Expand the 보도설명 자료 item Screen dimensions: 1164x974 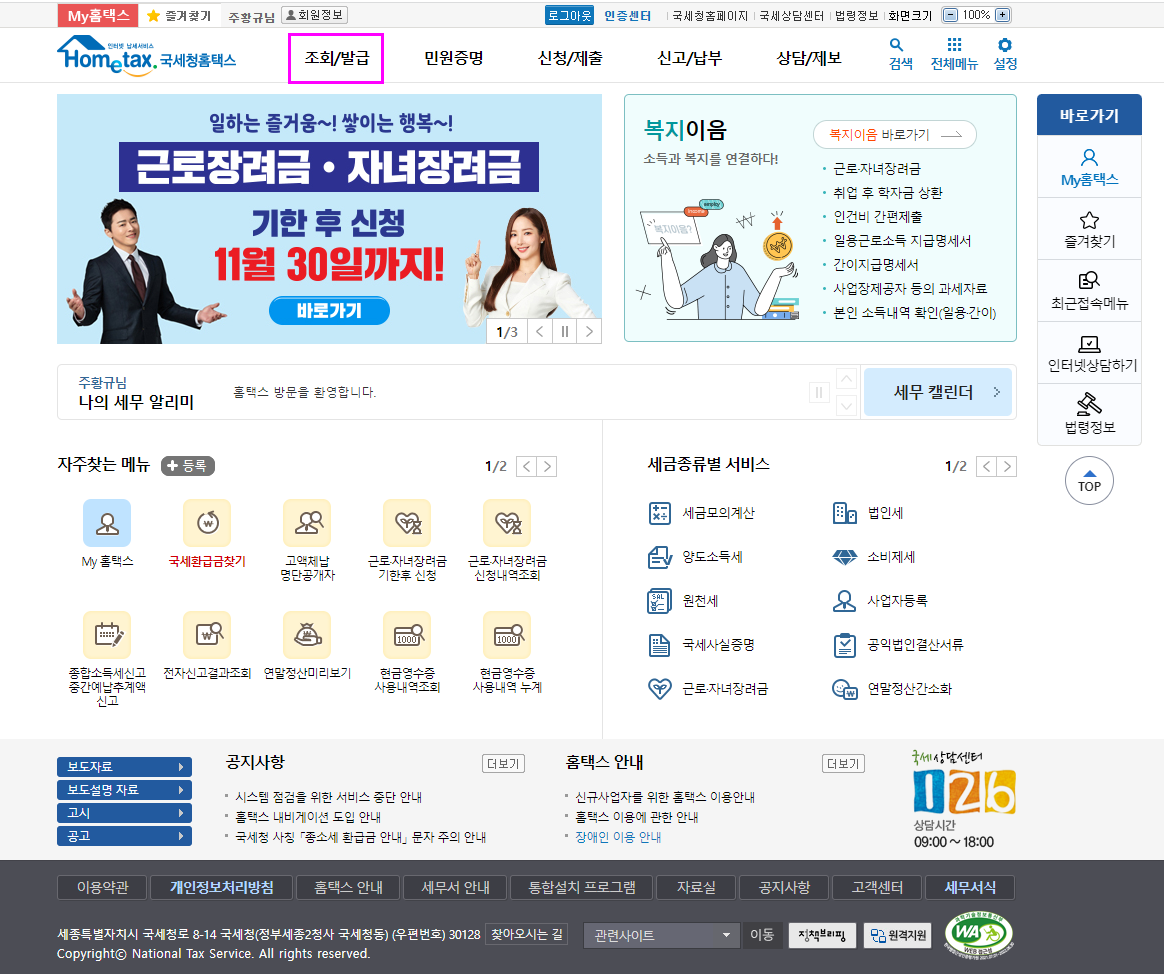pos(124,790)
